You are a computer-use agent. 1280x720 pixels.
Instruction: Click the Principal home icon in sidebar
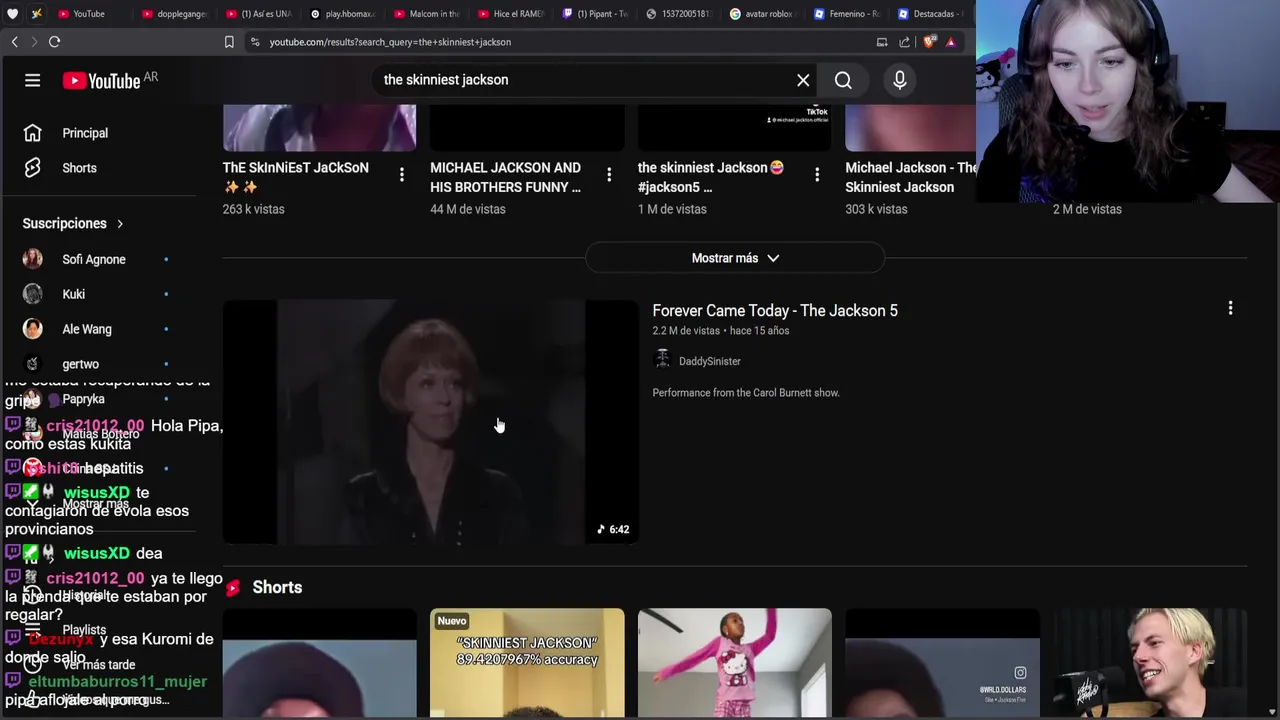(32, 133)
